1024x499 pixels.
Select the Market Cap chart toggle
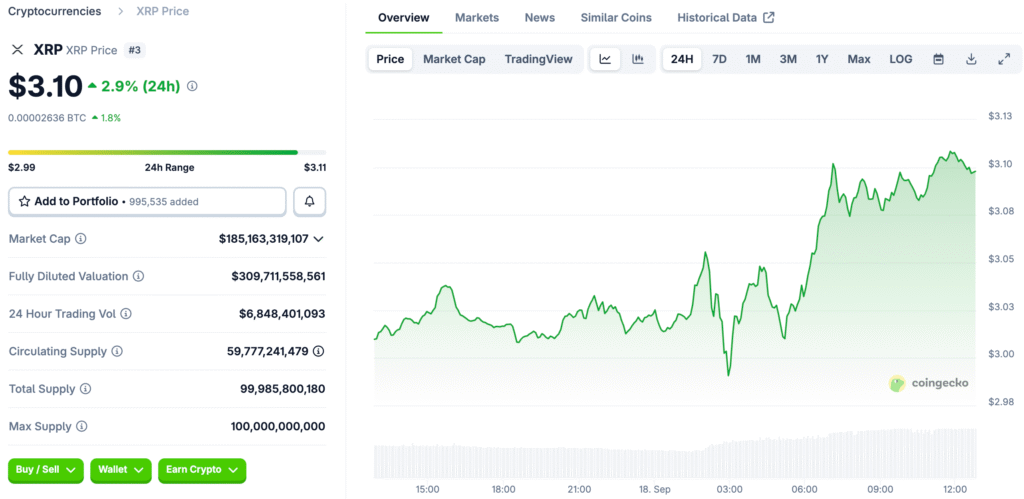tap(454, 59)
